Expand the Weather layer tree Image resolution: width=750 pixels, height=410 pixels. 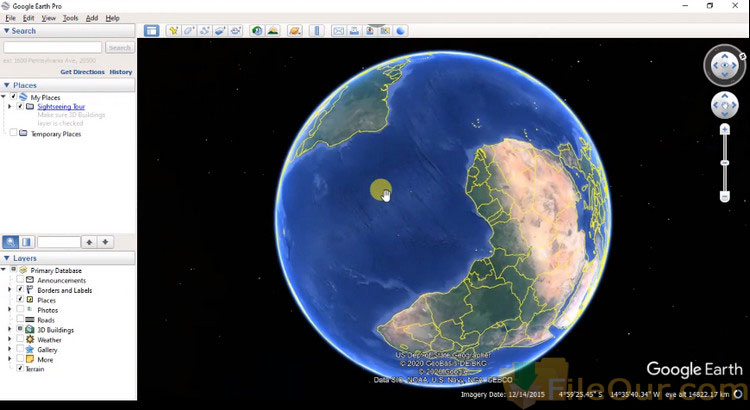click(x=9, y=340)
